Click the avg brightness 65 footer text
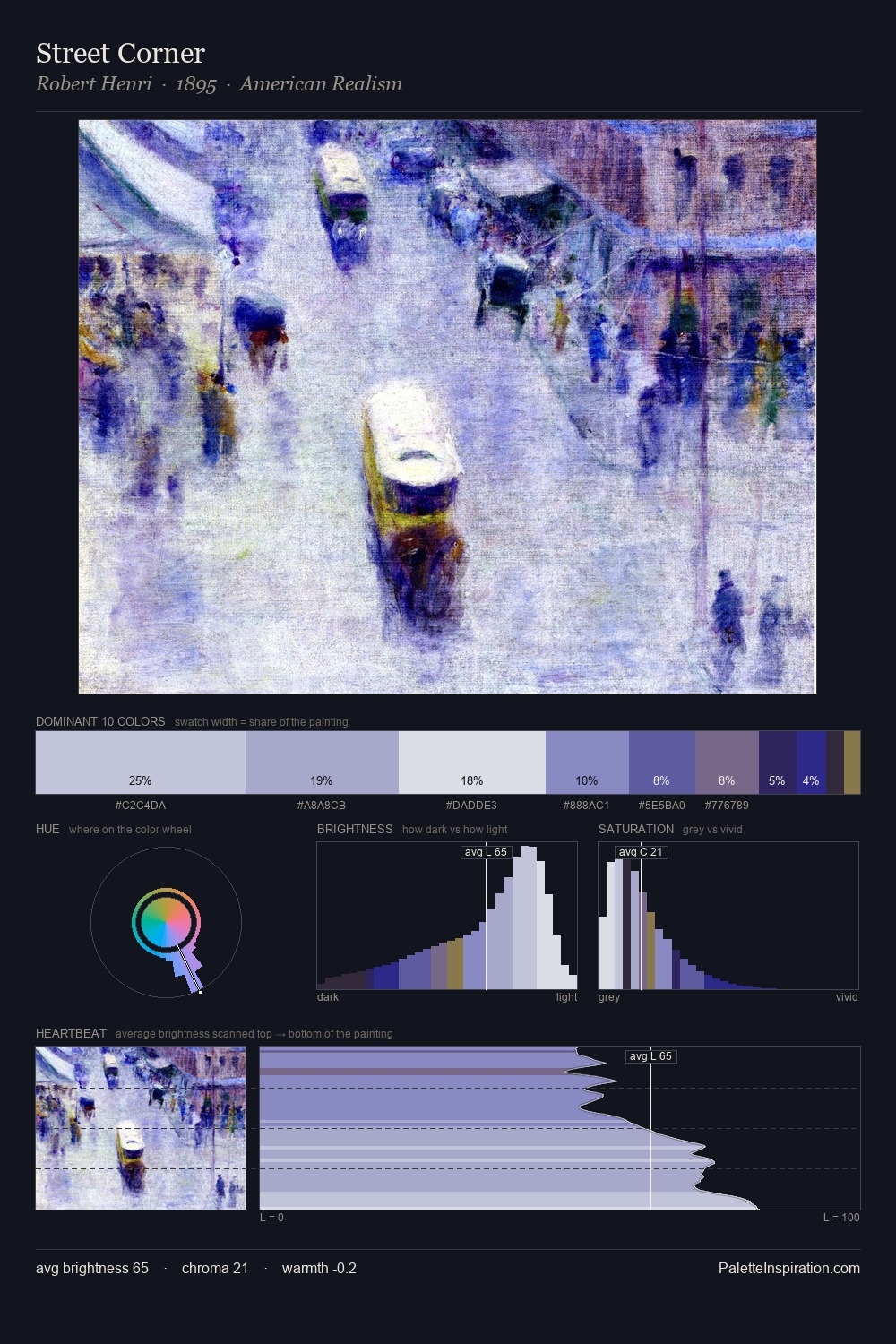This screenshot has height=1344, width=896. 92,1268
